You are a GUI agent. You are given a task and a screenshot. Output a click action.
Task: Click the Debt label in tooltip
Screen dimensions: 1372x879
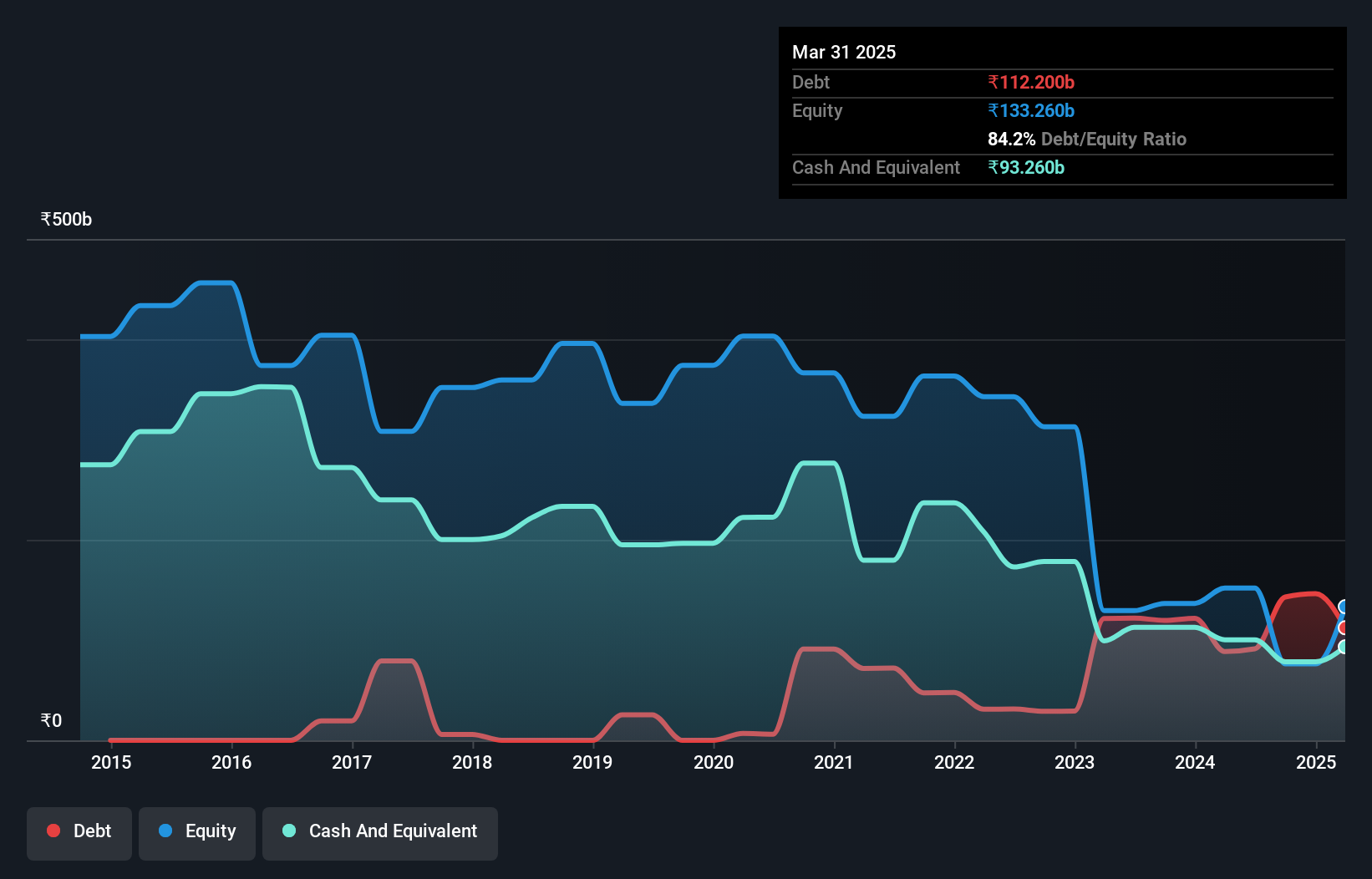(810, 82)
